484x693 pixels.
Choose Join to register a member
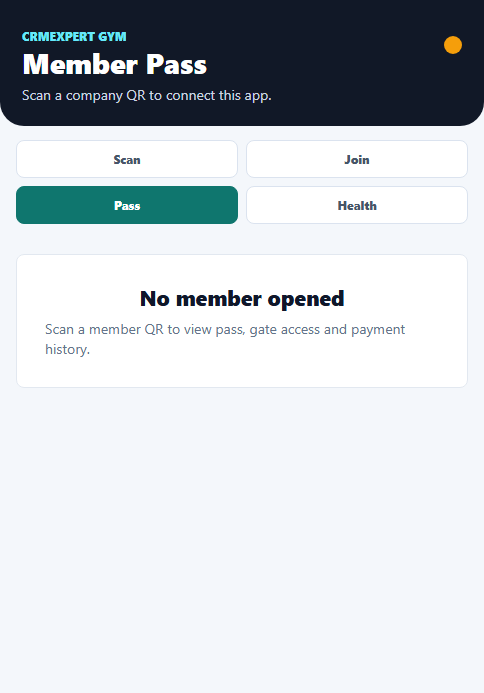click(357, 159)
